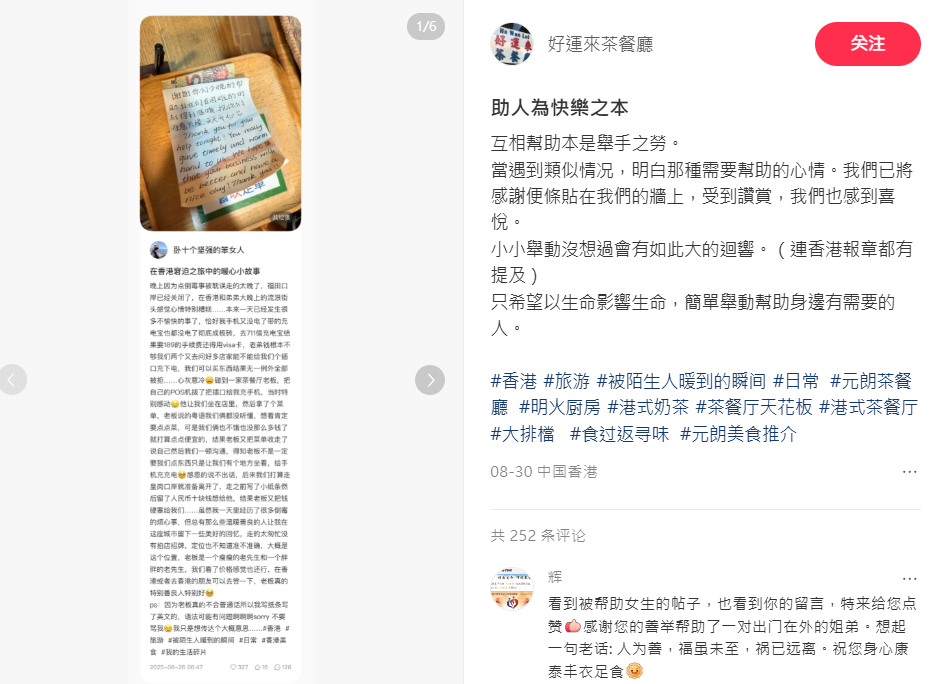Open the 辉 comment's three-dot menu
This screenshot has height=684, width=935.
909,578
